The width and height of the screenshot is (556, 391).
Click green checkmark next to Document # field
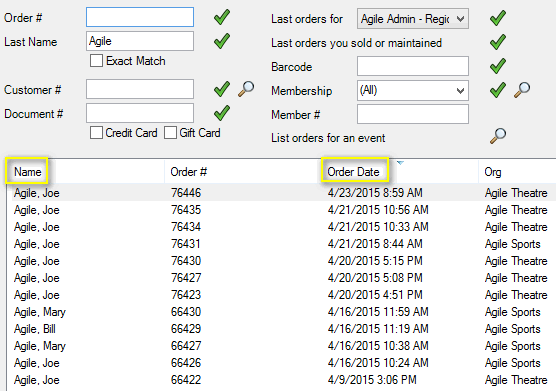coord(222,113)
